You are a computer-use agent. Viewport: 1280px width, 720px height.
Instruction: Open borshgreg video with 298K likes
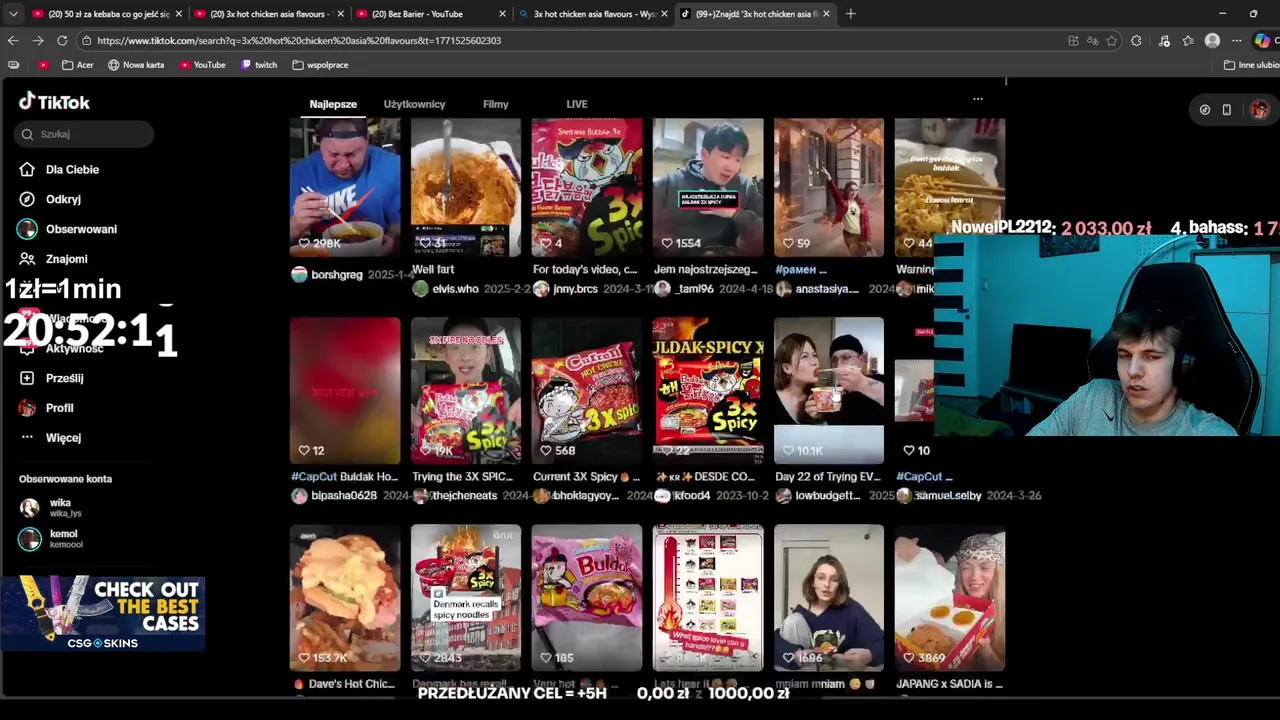coord(345,187)
